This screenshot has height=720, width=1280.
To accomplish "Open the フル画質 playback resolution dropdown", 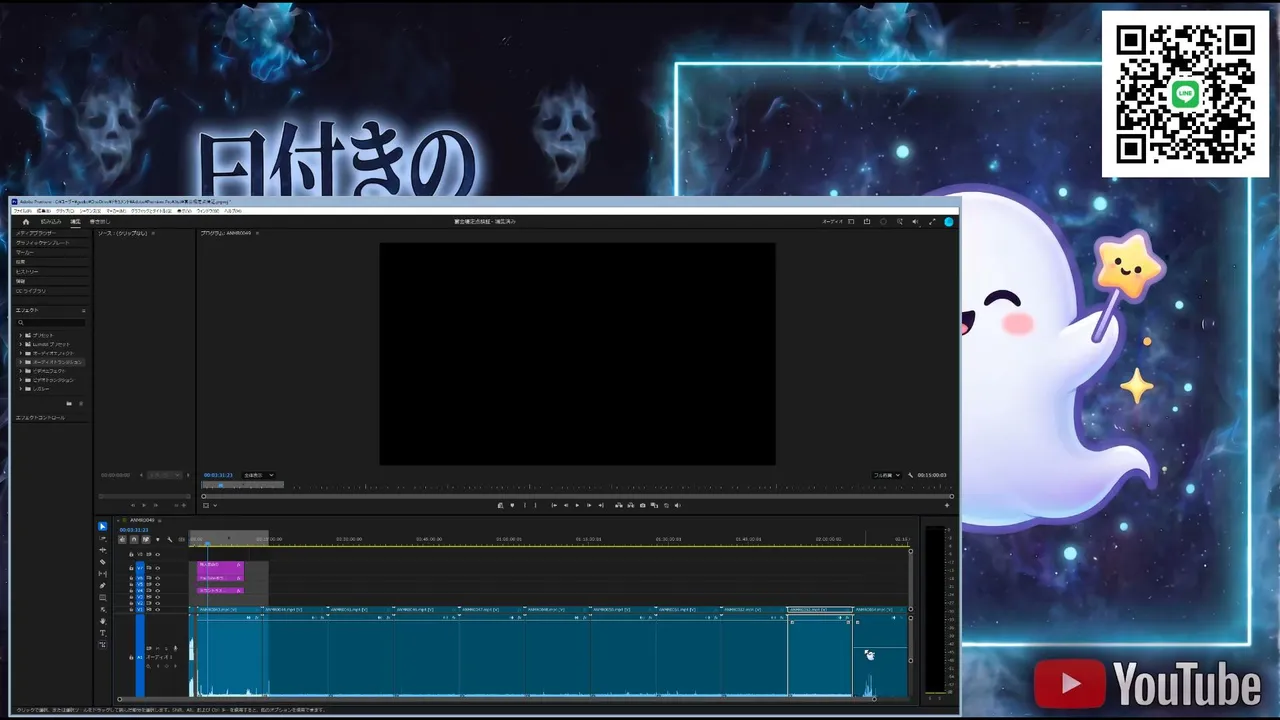I will click(887, 475).
